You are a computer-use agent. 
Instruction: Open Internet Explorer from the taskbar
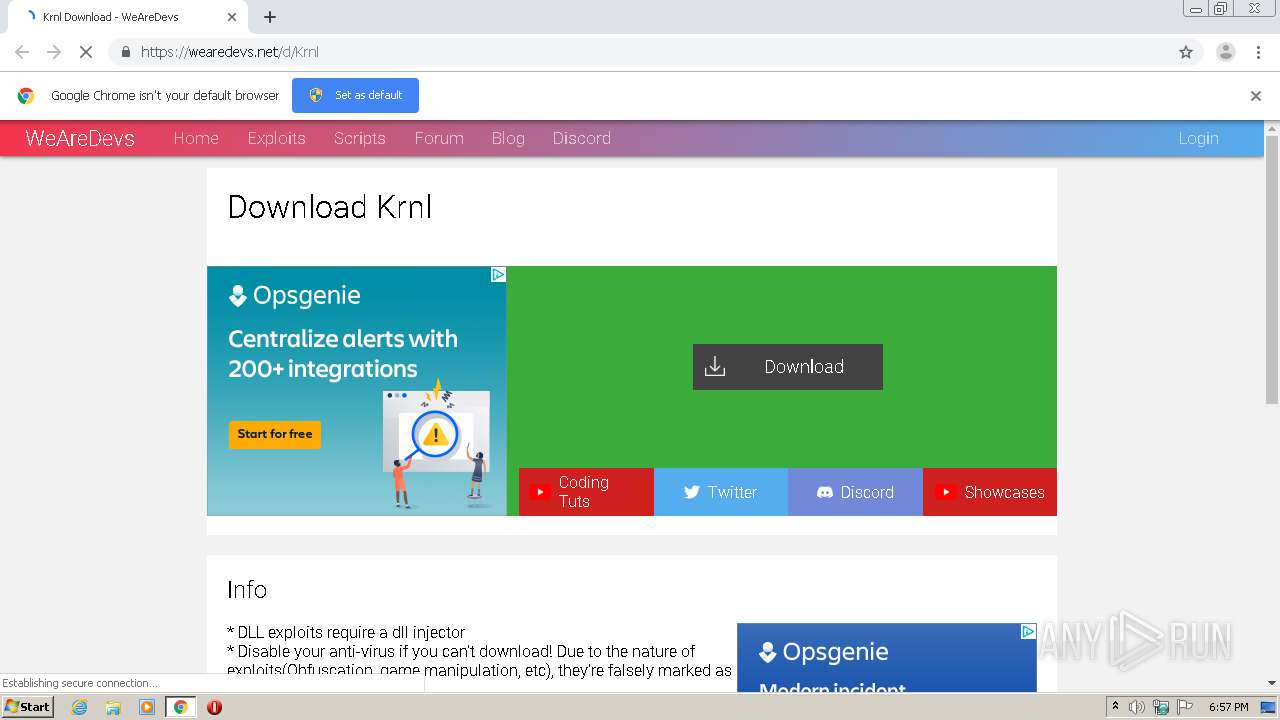pos(79,707)
